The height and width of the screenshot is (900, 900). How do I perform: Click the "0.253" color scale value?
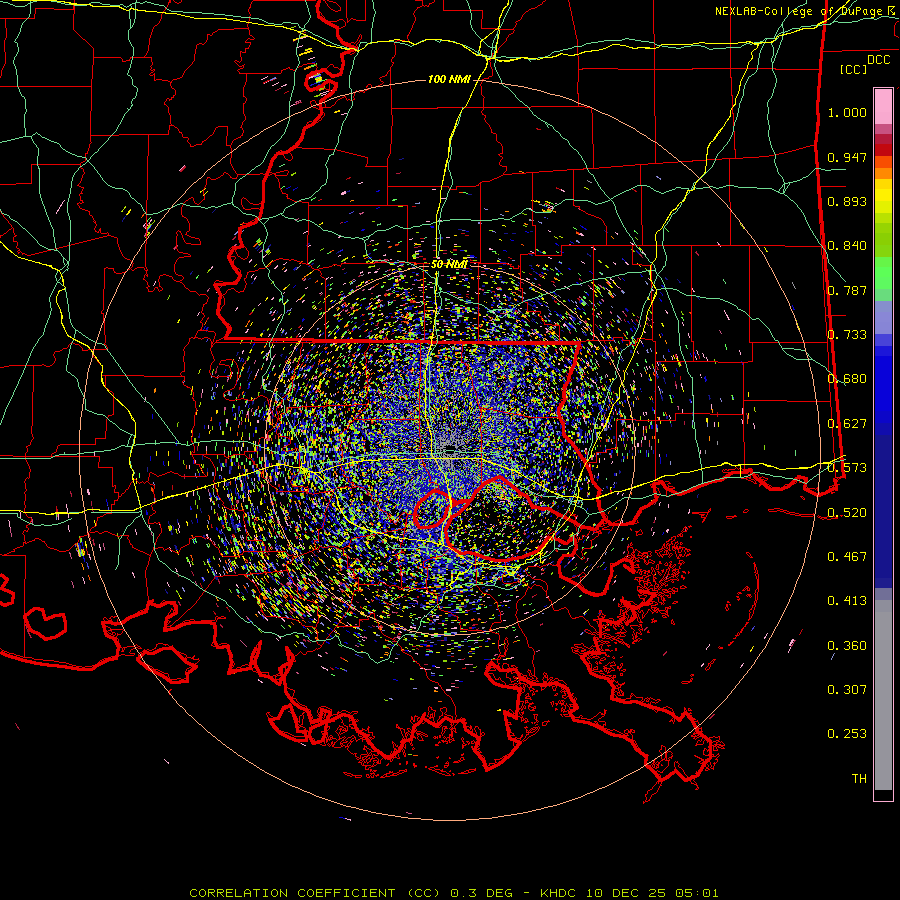point(847,734)
